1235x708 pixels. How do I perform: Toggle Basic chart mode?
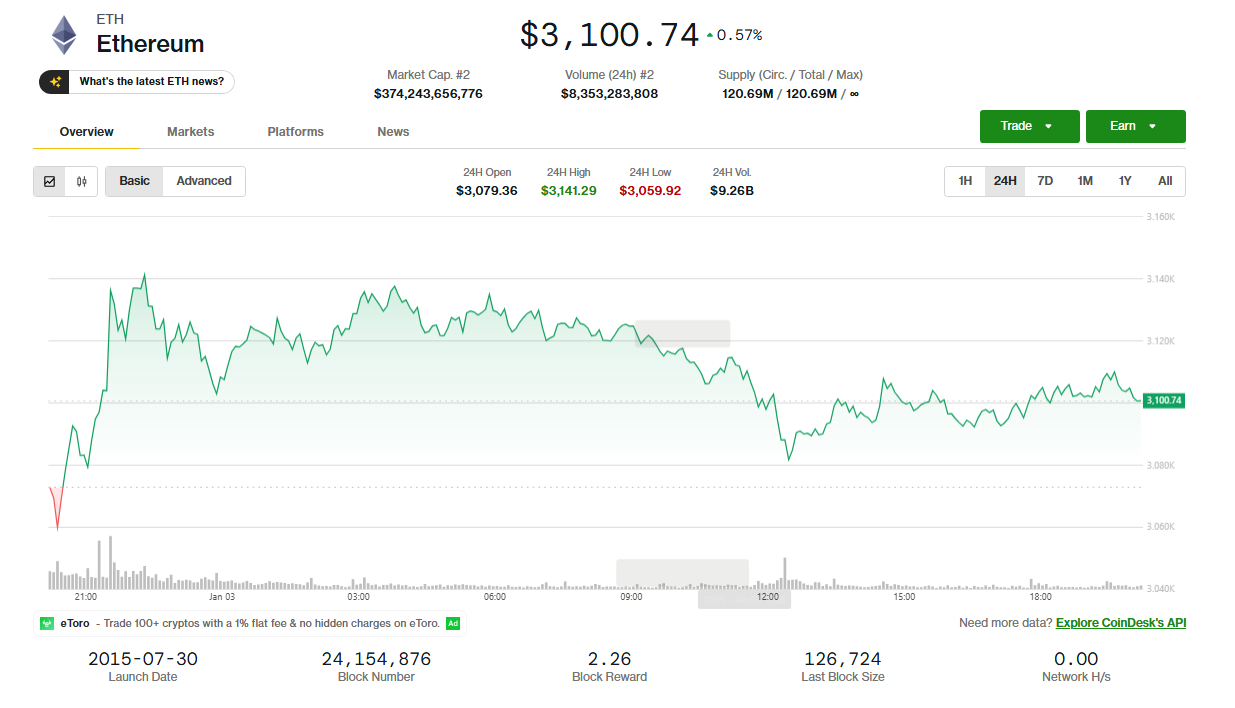coord(134,181)
